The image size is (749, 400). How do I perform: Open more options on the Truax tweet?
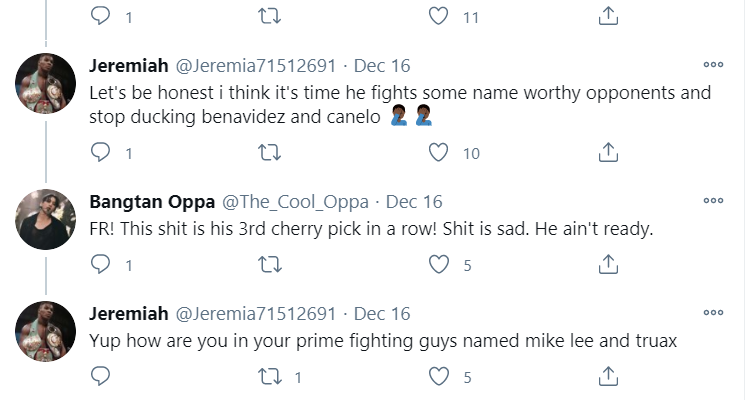click(713, 312)
